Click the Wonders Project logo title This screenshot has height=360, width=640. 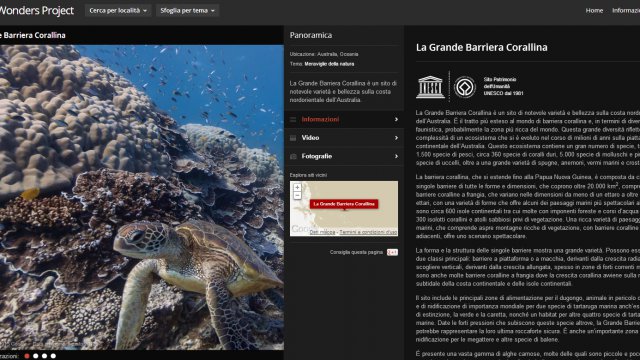point(37,11)
